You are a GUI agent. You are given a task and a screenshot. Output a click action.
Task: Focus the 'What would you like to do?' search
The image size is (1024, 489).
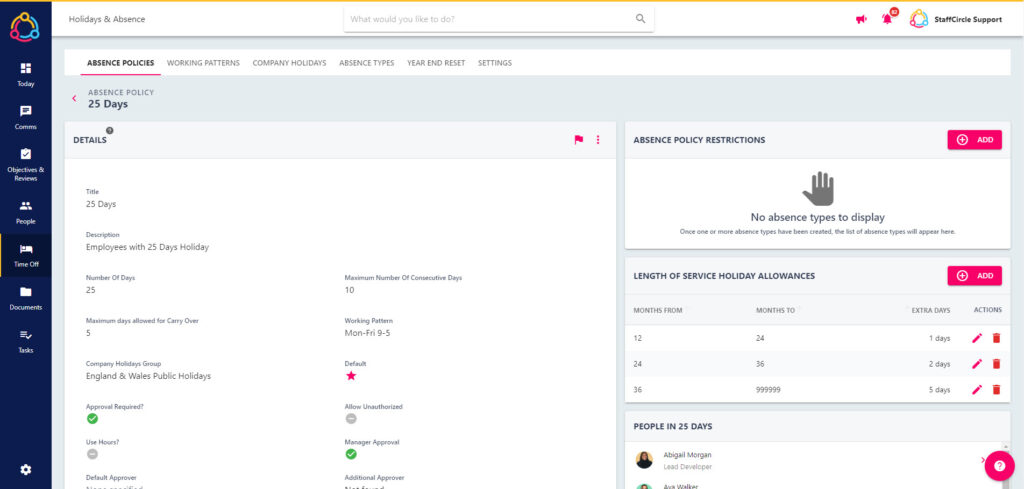click(492, 20)
